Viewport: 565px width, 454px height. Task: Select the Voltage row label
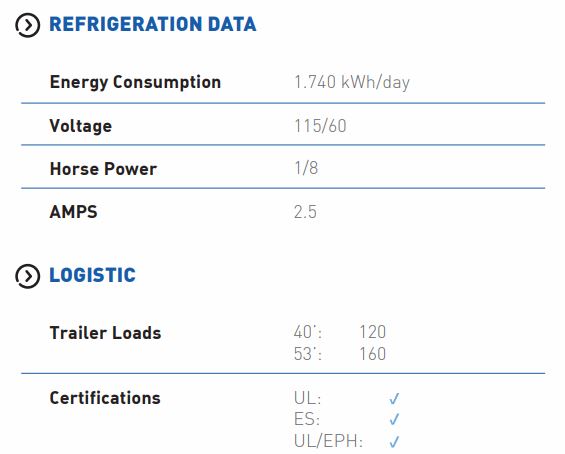click(x=81, y=126)
